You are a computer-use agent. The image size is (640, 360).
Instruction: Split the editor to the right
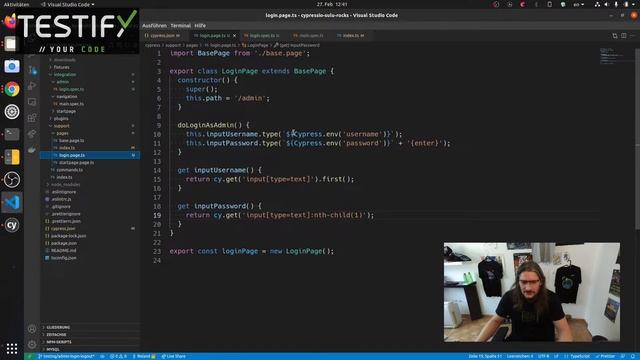(x=624, y=36)
